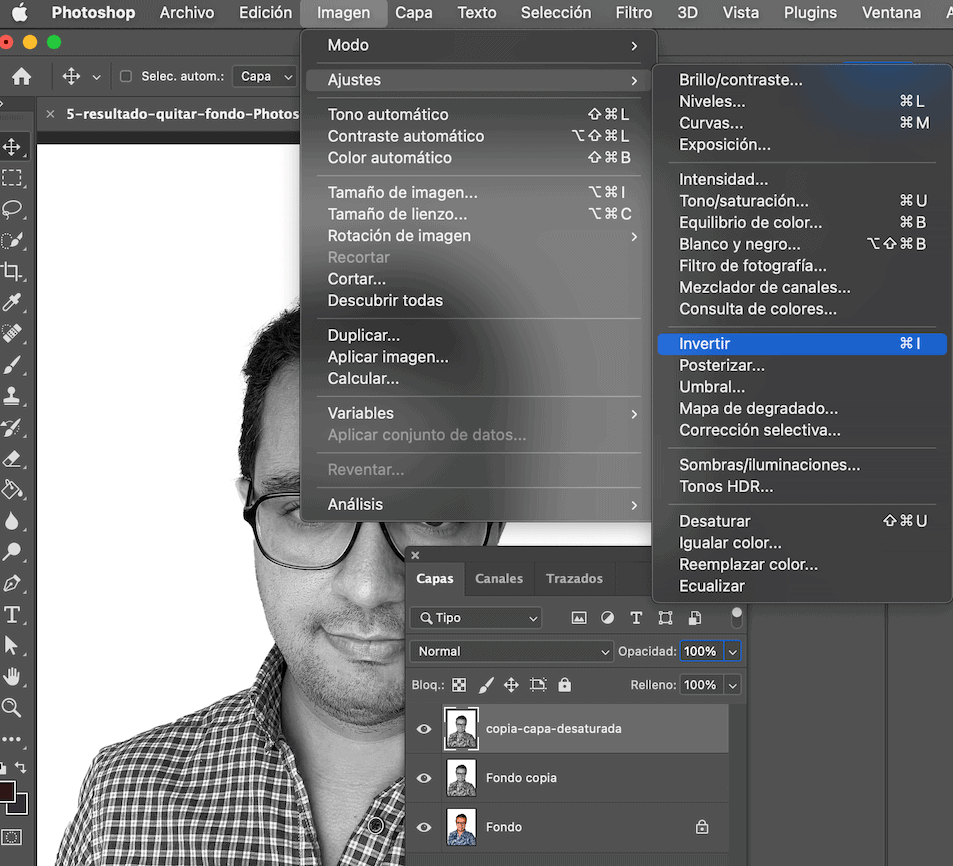Open the Normal blend mode dropdown

tap(511, 651)
